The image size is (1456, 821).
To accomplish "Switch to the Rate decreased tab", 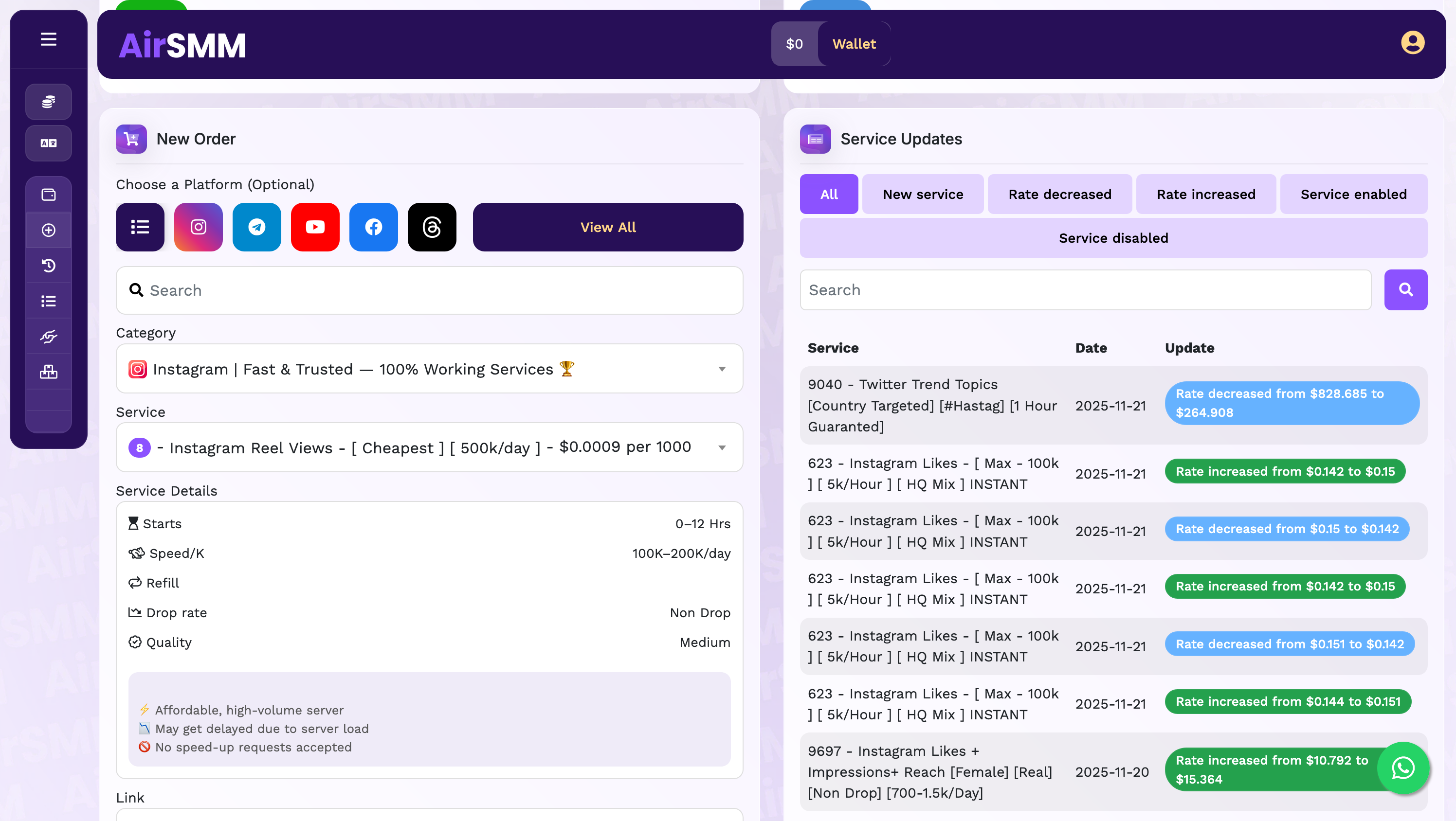I will tap(1059, 195).
